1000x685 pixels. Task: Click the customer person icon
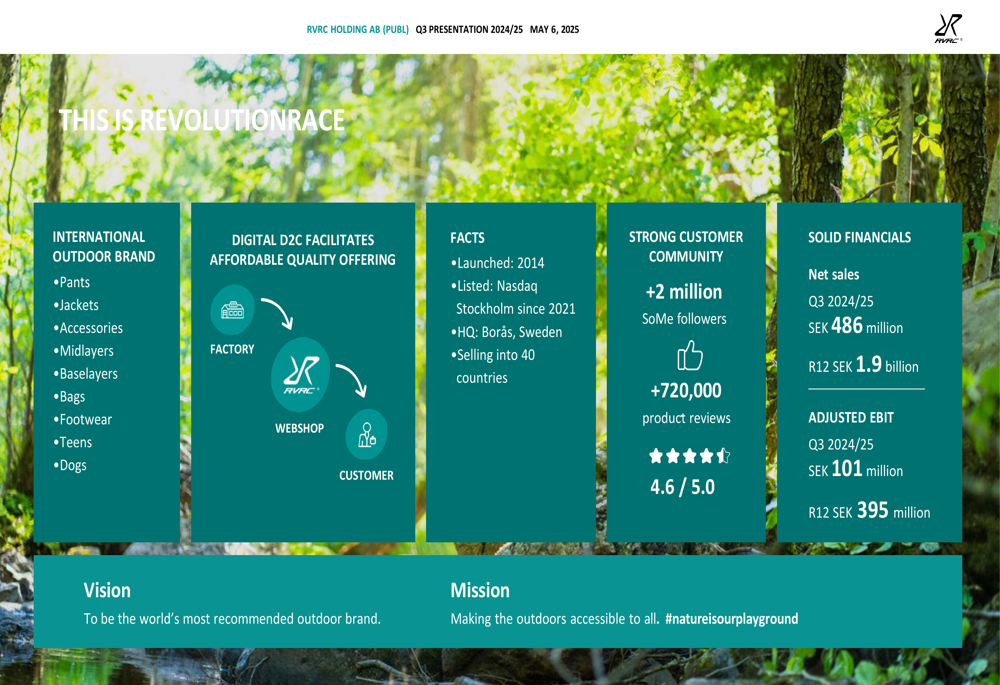(x=366, y=435)
